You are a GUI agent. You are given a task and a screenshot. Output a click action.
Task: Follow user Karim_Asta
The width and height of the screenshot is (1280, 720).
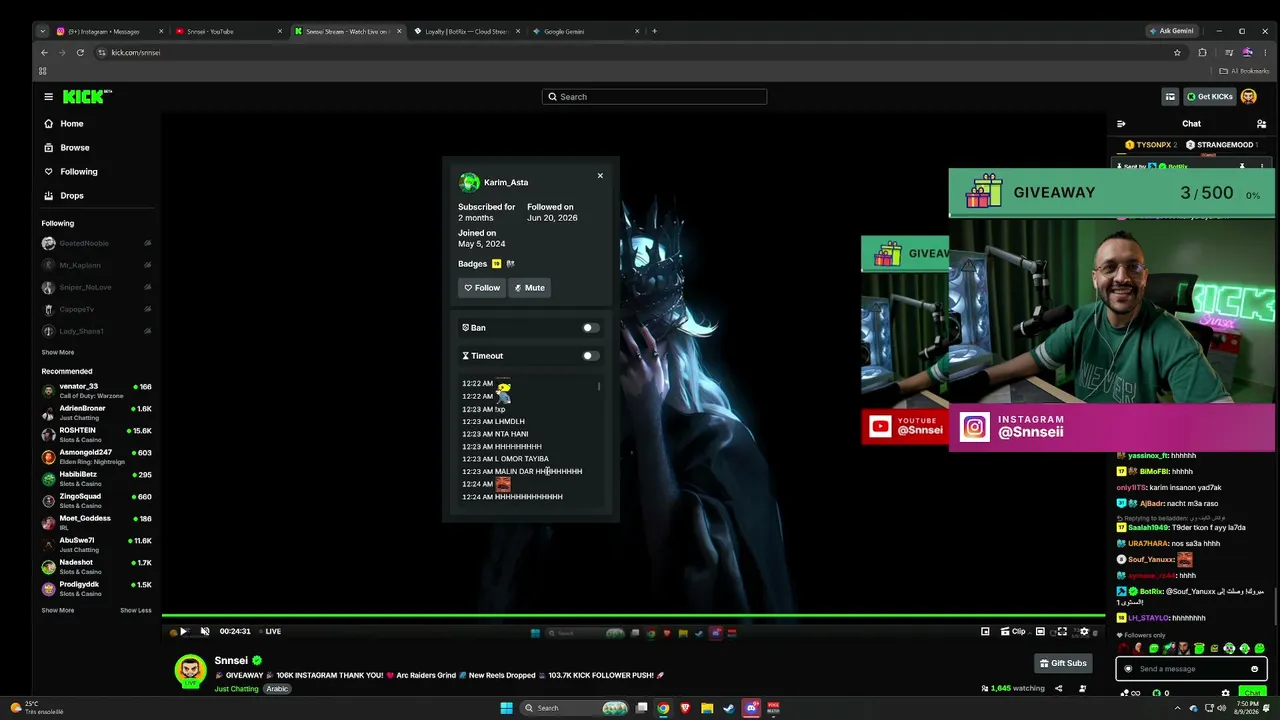point(482,288)
